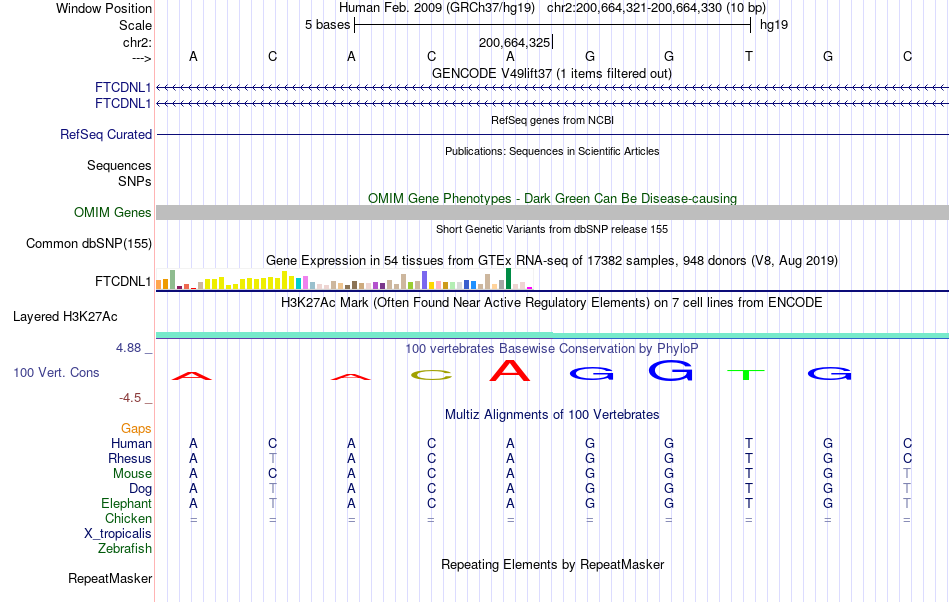Open the RefSeq Curated track label
The image size is (950, 602).
[x=106, y=134]
